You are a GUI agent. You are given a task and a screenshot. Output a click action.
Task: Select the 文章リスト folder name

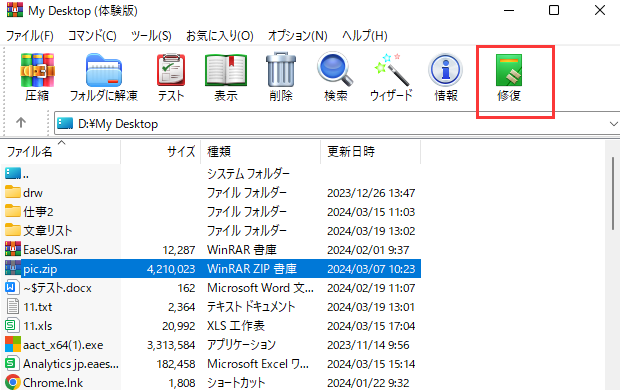tap(47, 231)
